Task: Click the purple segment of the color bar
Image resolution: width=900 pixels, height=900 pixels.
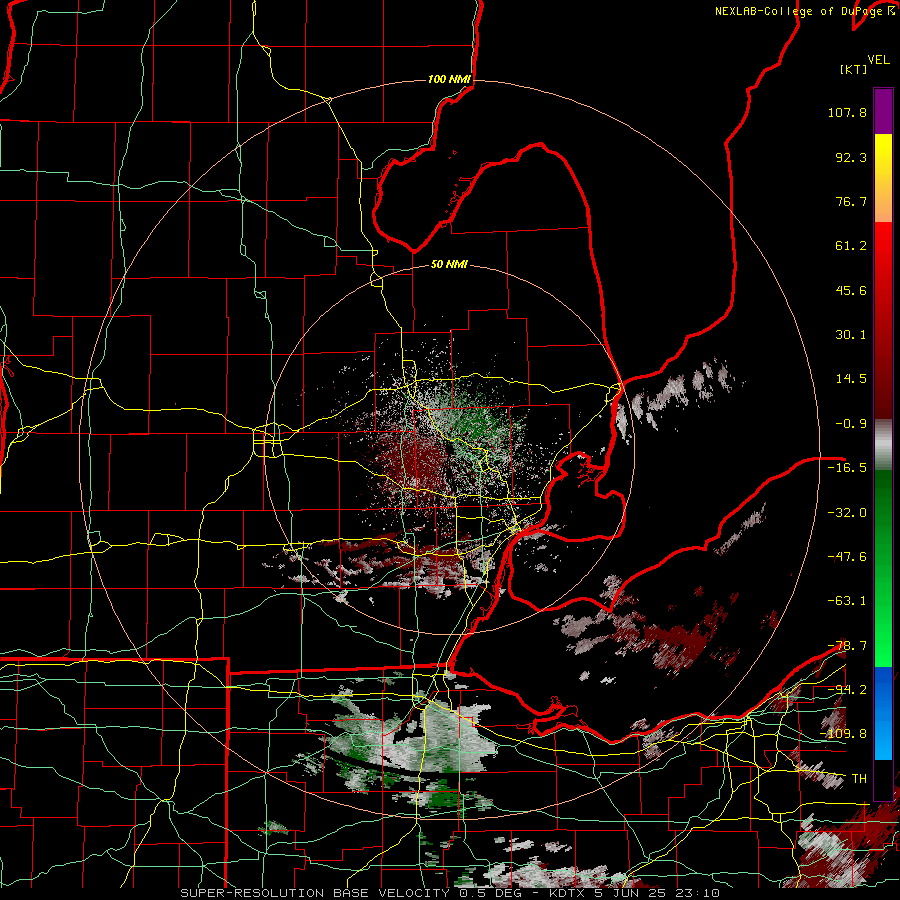Action: coord(883,111)
